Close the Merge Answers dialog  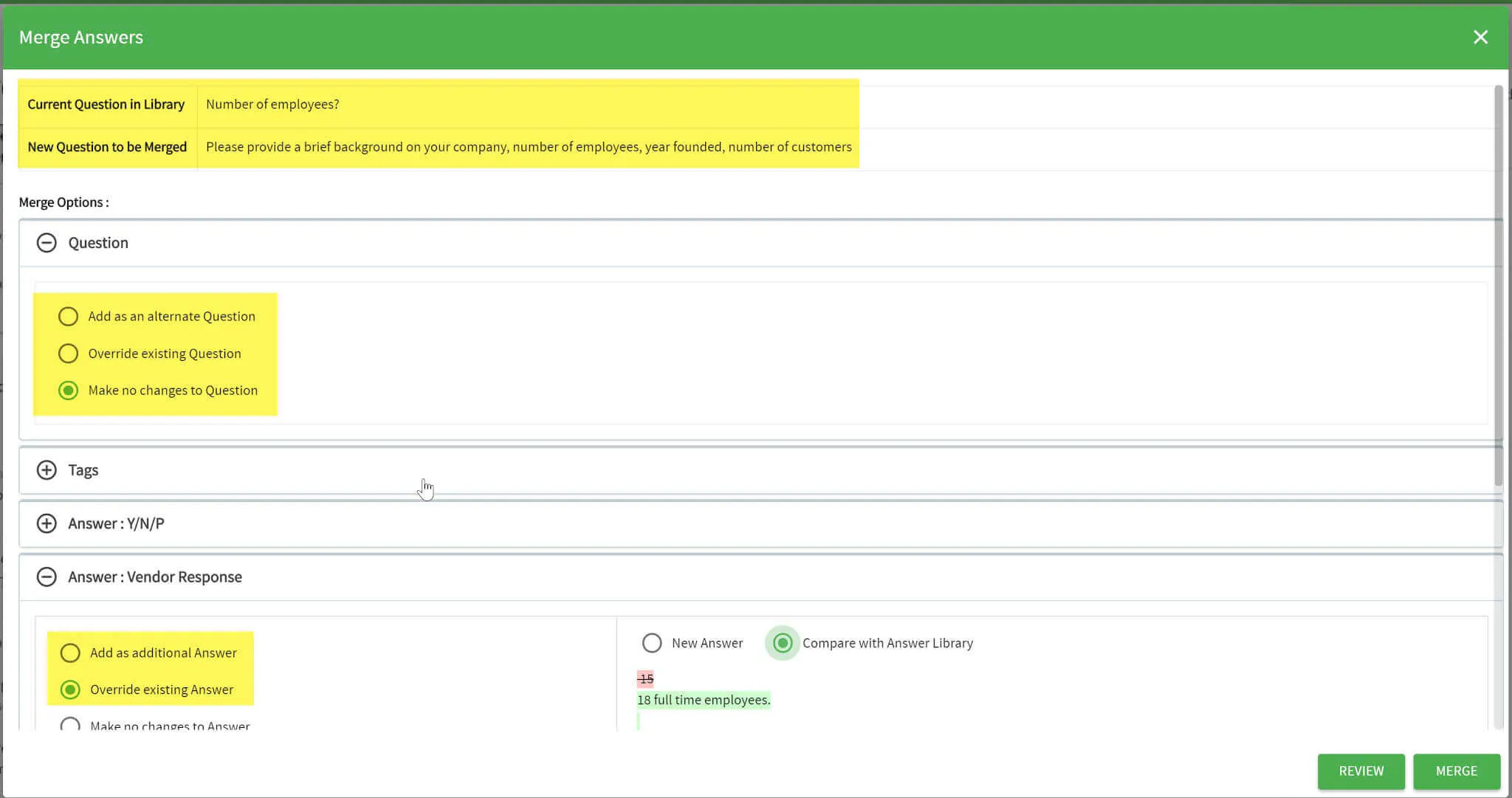click(x=1480, y=37)
